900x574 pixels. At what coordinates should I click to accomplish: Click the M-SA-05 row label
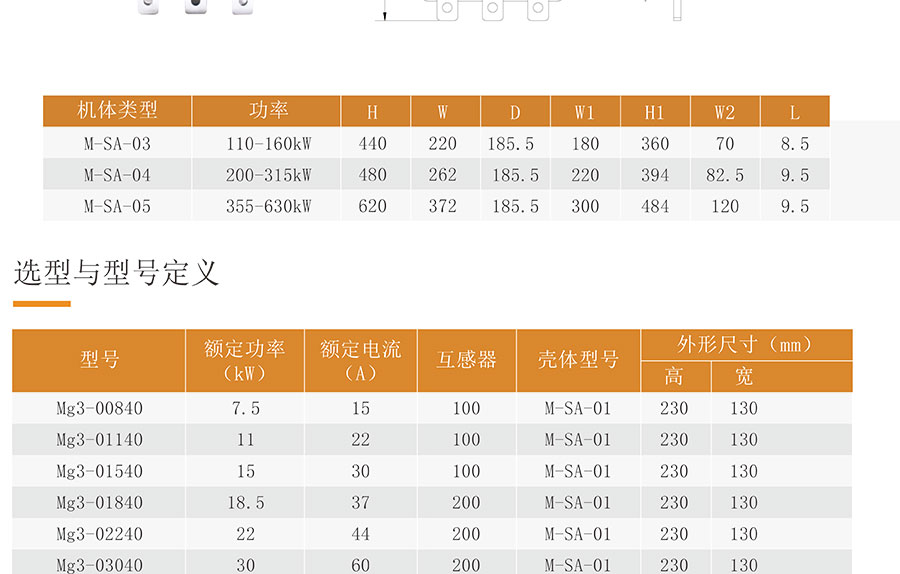coord(117,206)
